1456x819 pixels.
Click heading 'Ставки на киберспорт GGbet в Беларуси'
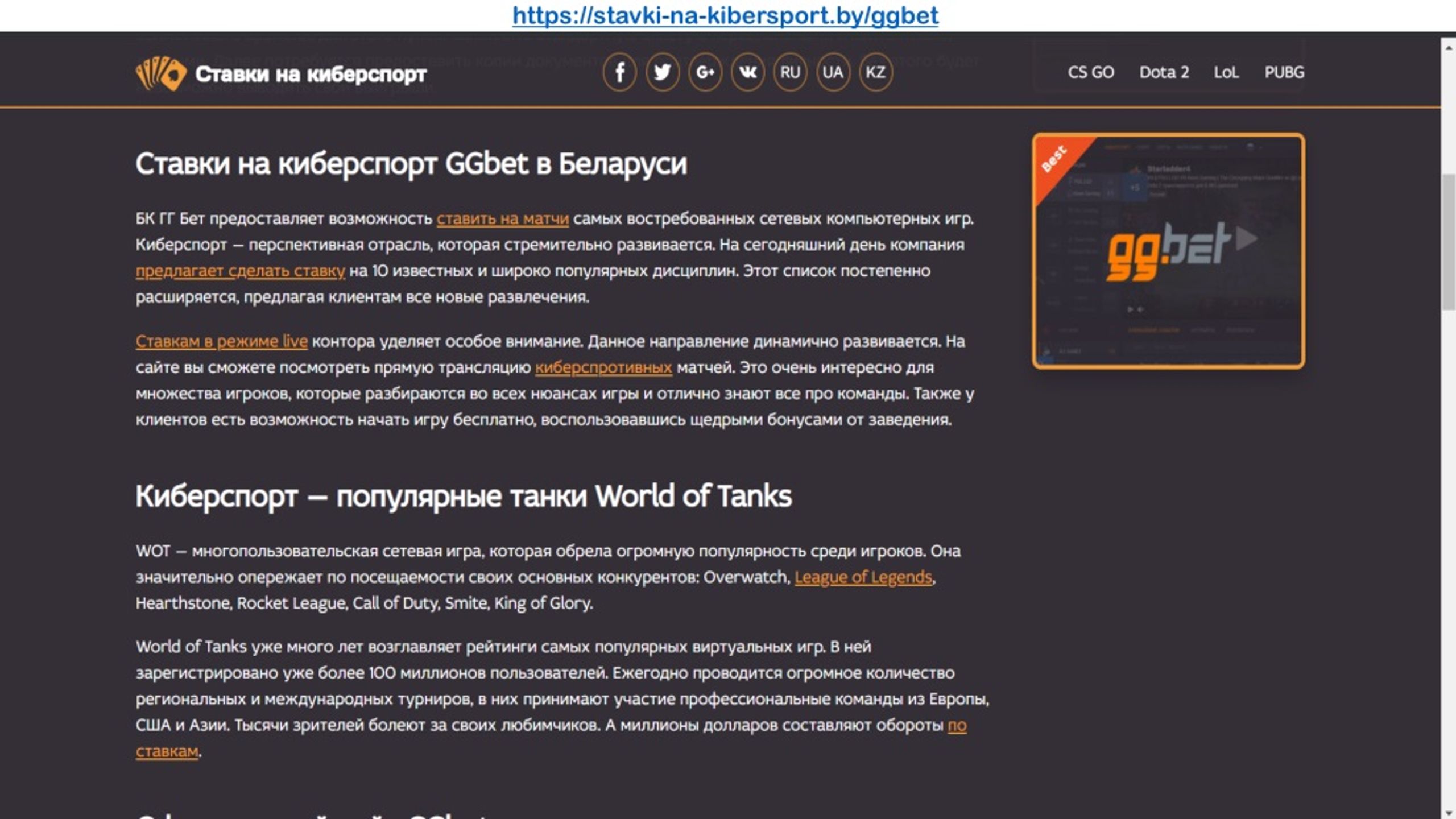[x=411, y=164]
